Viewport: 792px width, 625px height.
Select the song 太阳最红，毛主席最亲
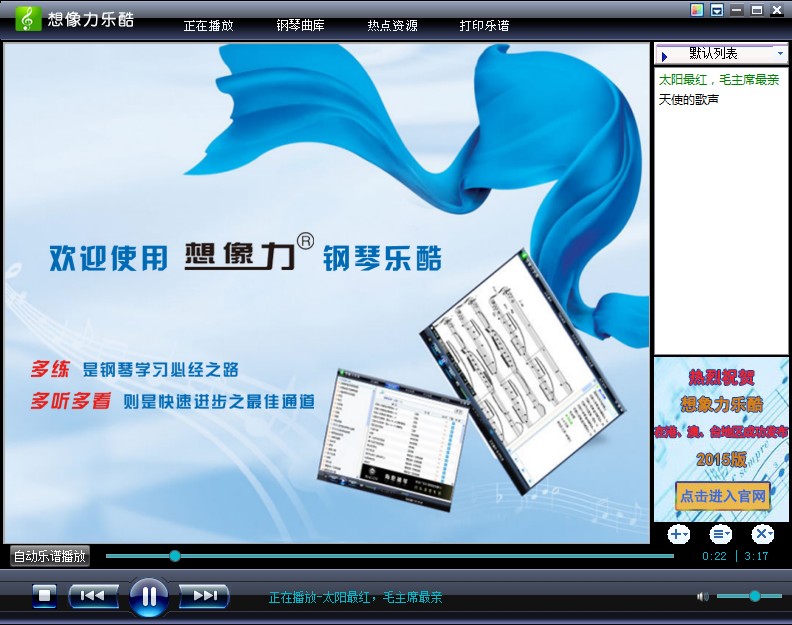pos(719,79)
